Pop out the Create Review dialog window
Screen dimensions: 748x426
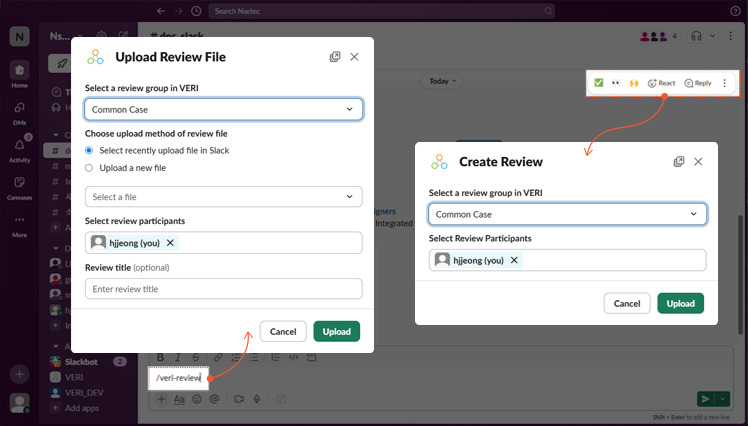point(679,161)
